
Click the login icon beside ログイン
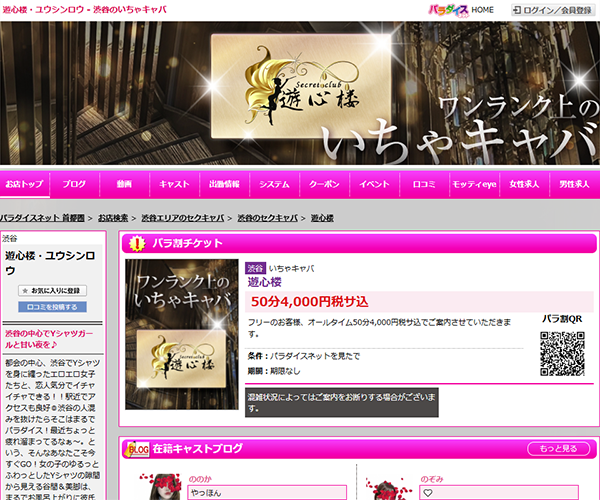pos(517,10)
